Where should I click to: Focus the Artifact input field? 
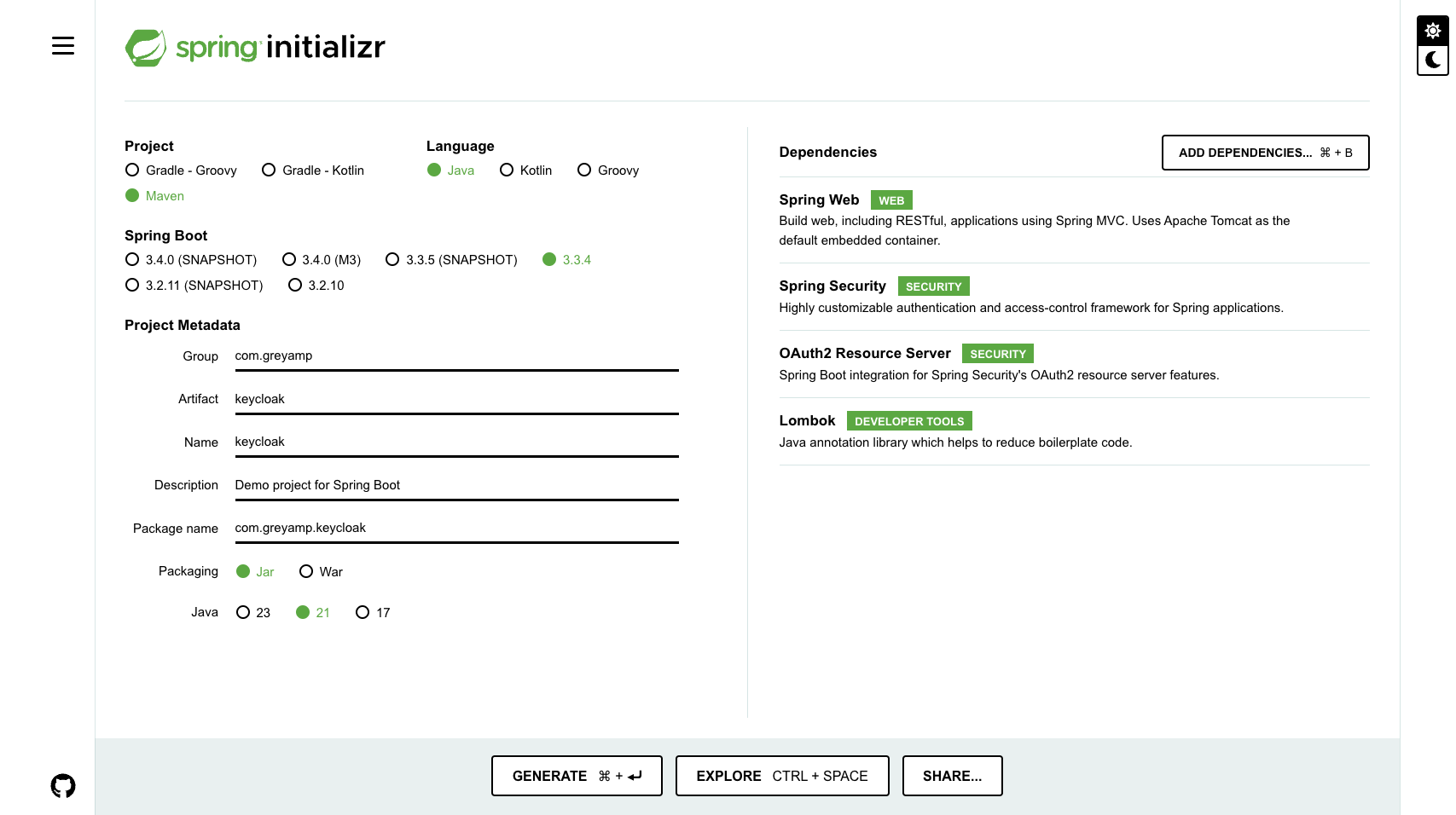tap(457, 399)
